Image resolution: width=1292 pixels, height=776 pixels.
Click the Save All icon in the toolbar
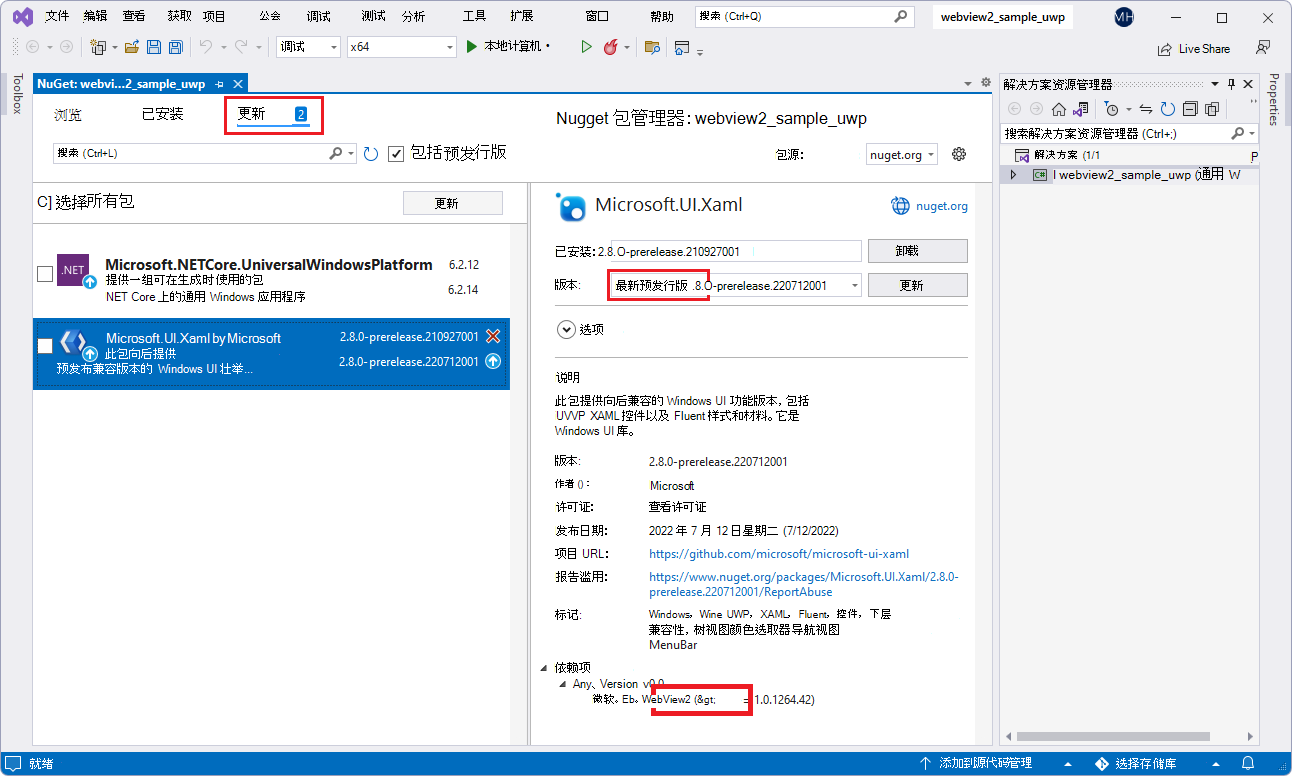pyautogui.click(x=174, y=47)
